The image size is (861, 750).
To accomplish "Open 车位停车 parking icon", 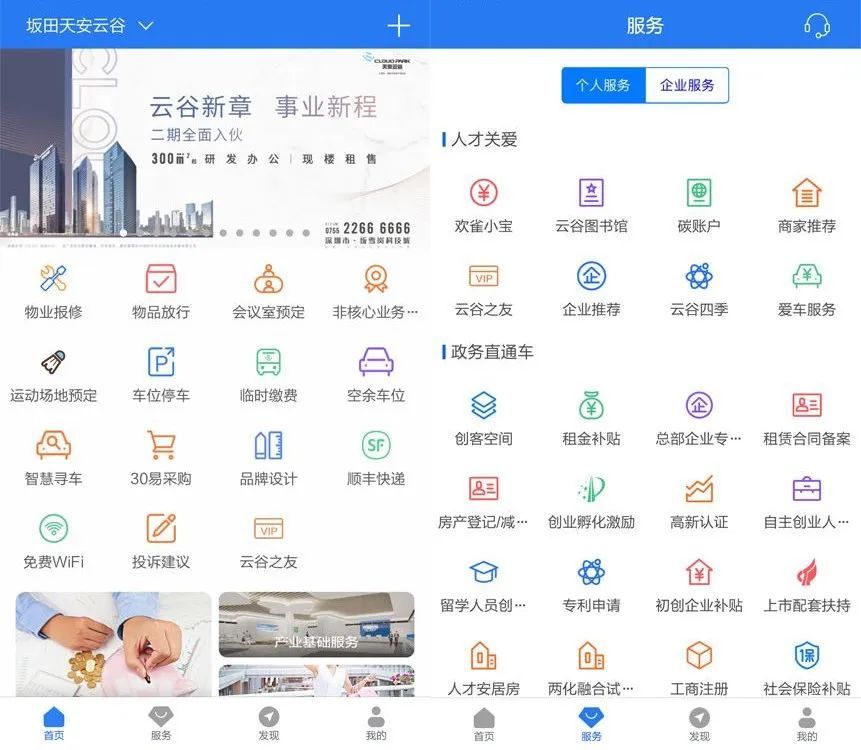I will pyautogui.click(x=161, y=362).
